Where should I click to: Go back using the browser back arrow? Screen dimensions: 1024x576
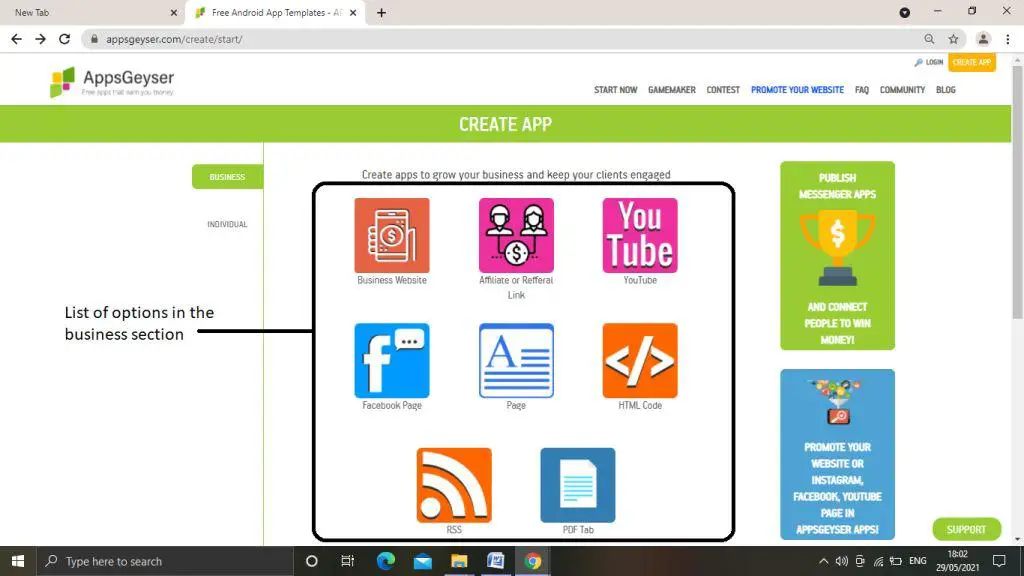point(16,39)
